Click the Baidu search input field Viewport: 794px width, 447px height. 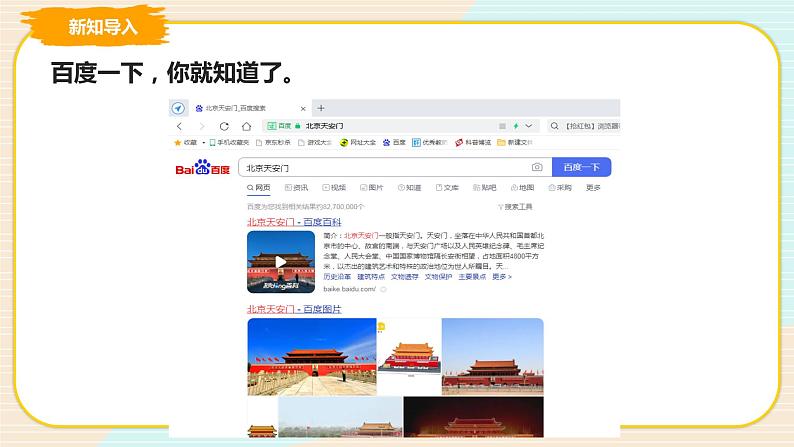pos(385,168)
